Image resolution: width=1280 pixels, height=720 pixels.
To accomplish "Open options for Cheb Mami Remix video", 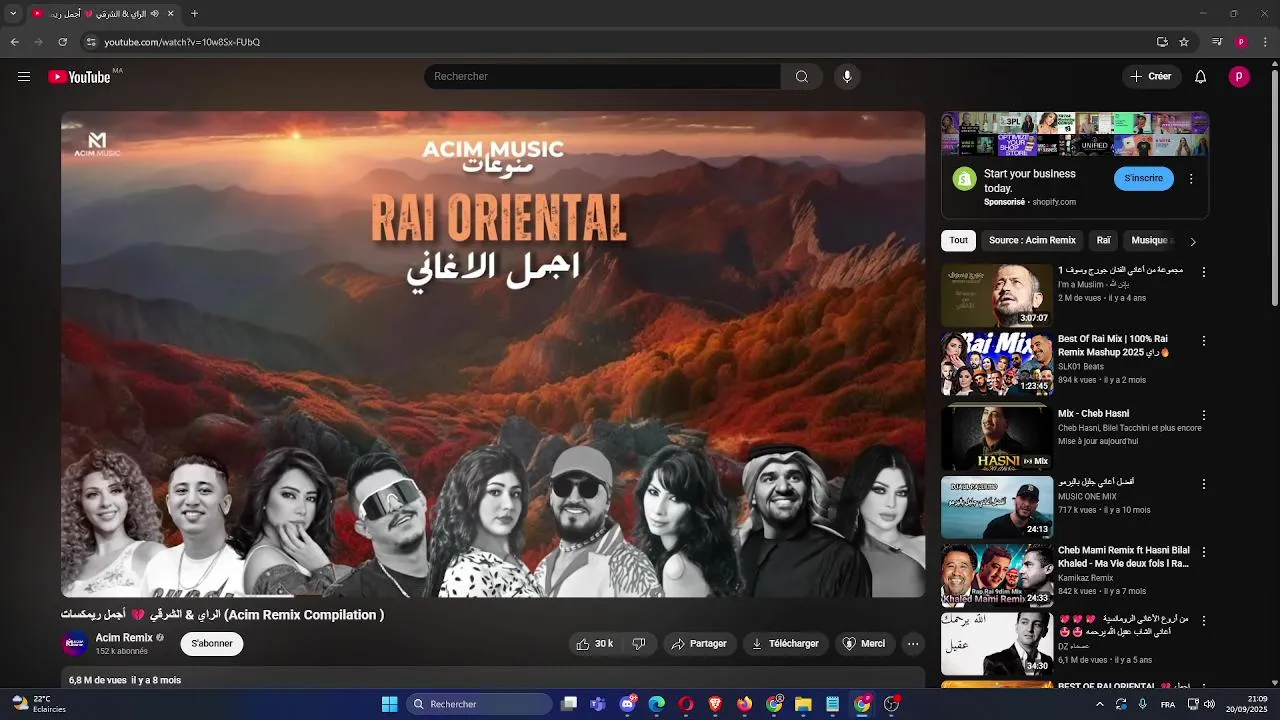I will coord(1204,552).
